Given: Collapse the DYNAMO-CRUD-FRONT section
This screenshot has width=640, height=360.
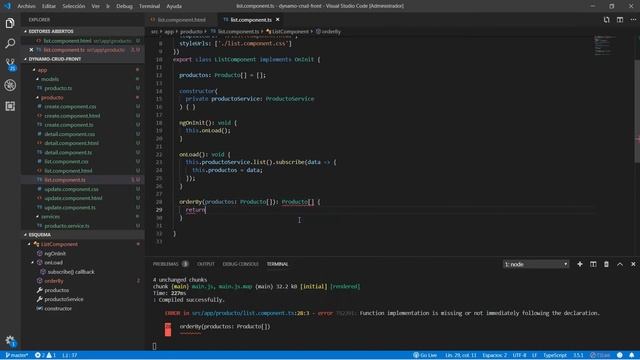Looking at the screenshot, I should (25, 59).
